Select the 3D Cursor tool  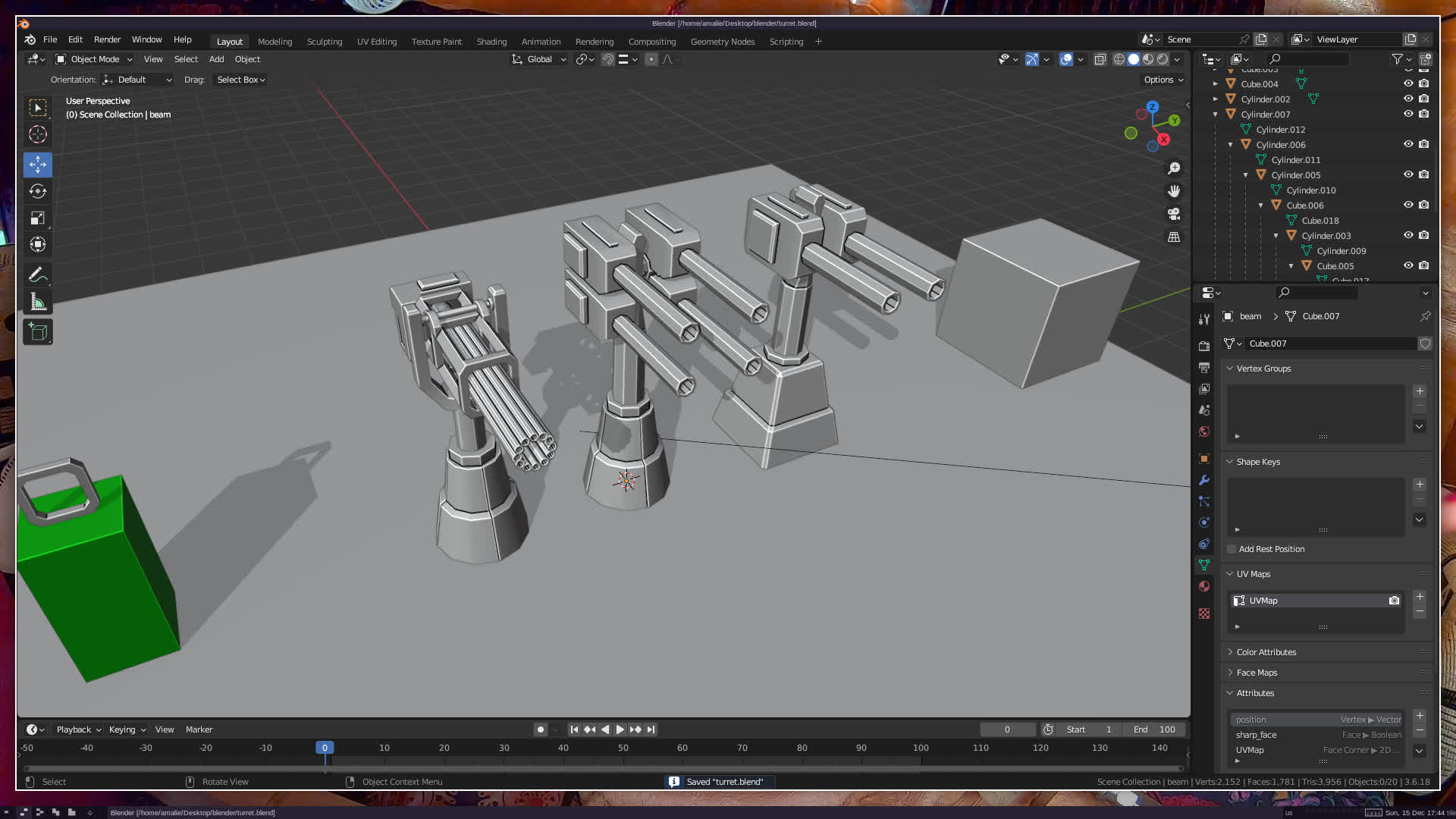click(38, 134)
